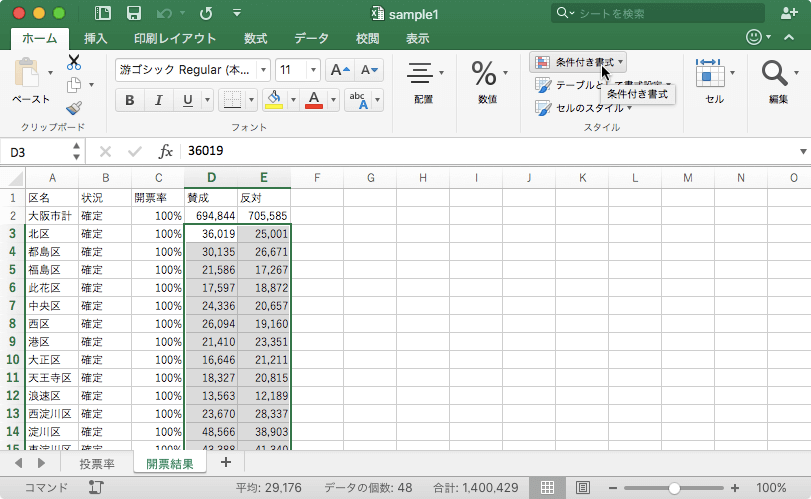Screen dimensions: 811x499
Task: Toggle Italic formatting
Action: (x=158, y=100)
